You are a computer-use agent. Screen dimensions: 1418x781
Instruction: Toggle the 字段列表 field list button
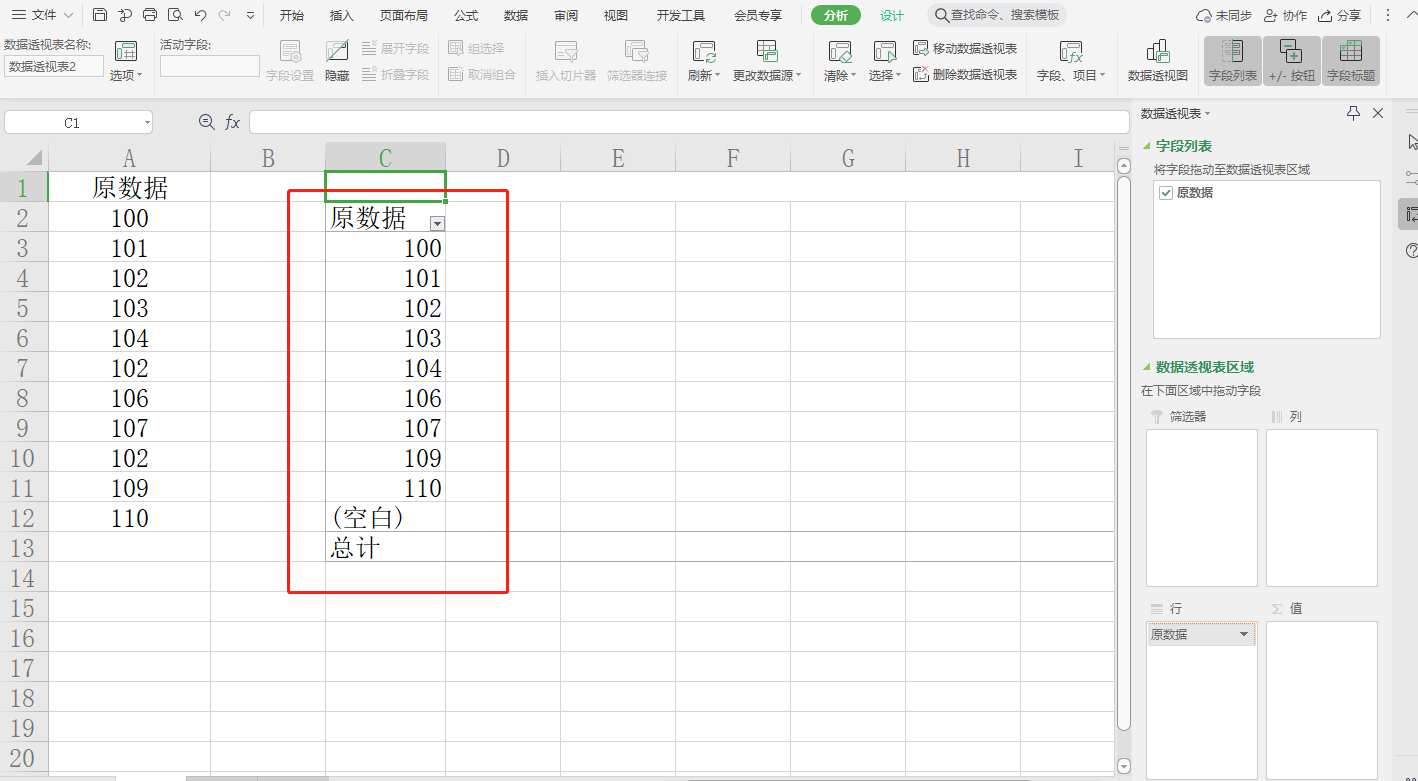pos(1232,61)
